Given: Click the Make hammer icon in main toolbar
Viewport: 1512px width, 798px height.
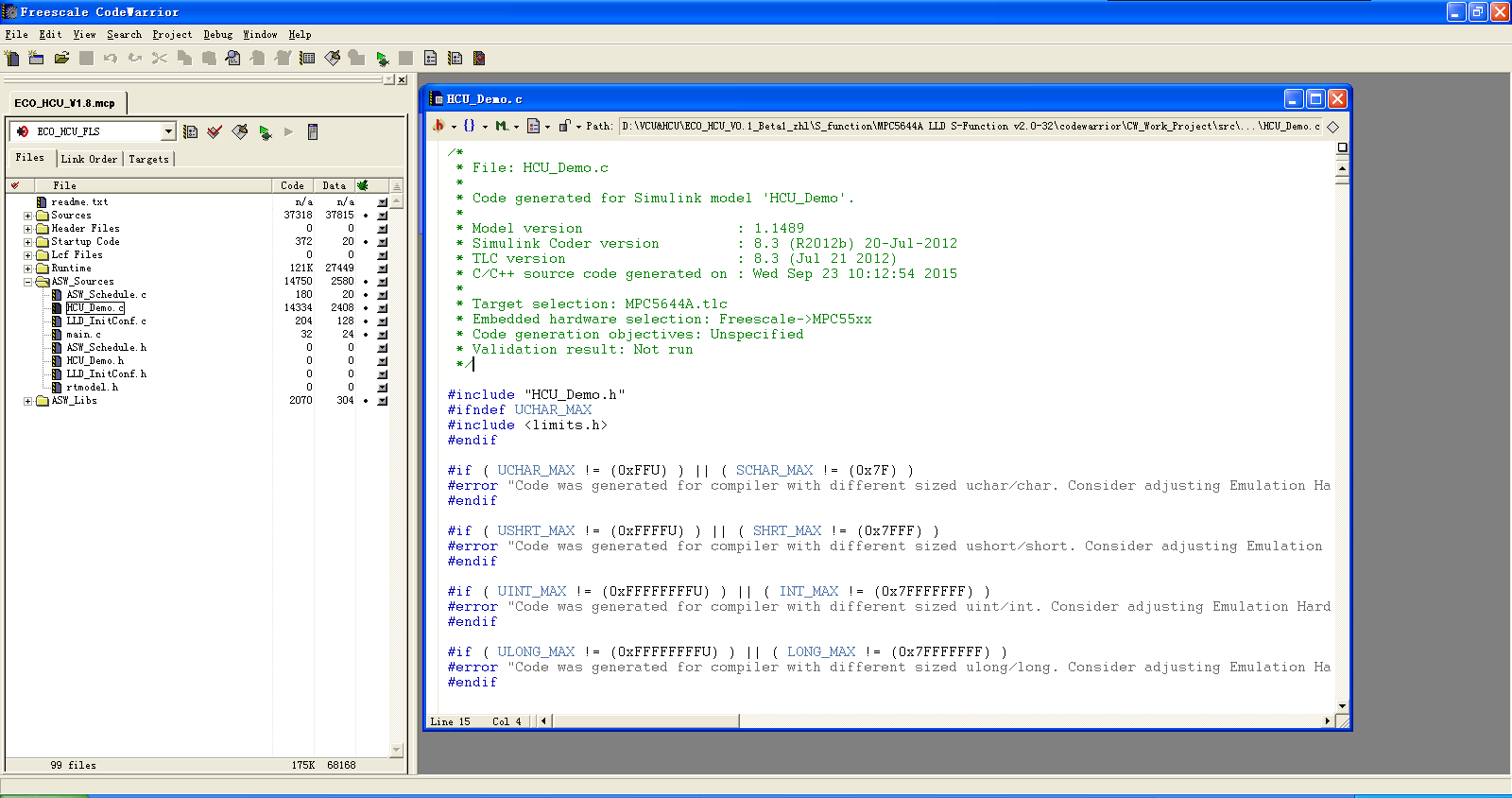Looking at the screenshot, I should click(x=332, y=59).
